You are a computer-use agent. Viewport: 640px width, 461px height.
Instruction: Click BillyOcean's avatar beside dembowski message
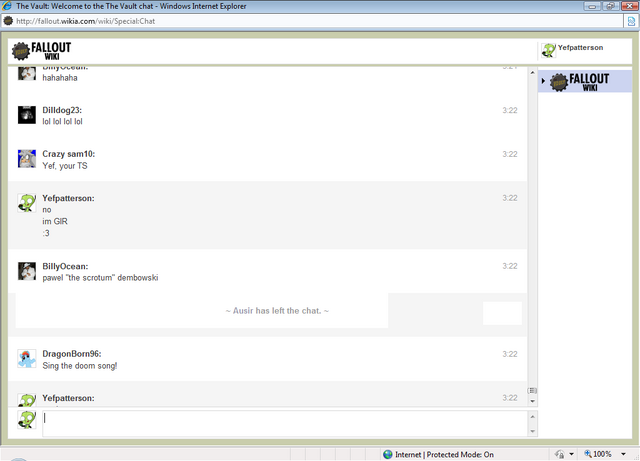(x=27, y=271)
